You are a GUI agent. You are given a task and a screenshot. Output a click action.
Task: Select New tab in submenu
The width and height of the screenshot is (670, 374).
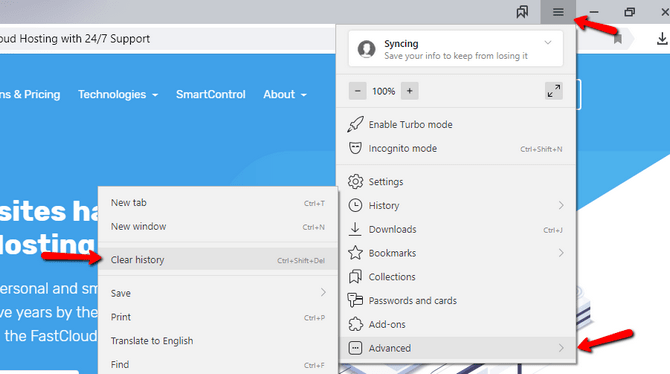click(218, 203)
